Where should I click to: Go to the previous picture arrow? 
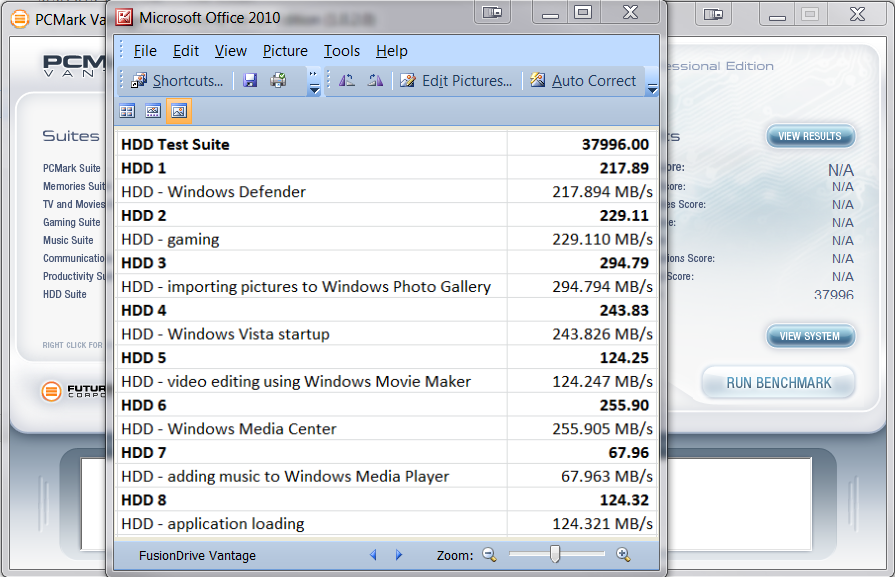click(x=374, y=555)
